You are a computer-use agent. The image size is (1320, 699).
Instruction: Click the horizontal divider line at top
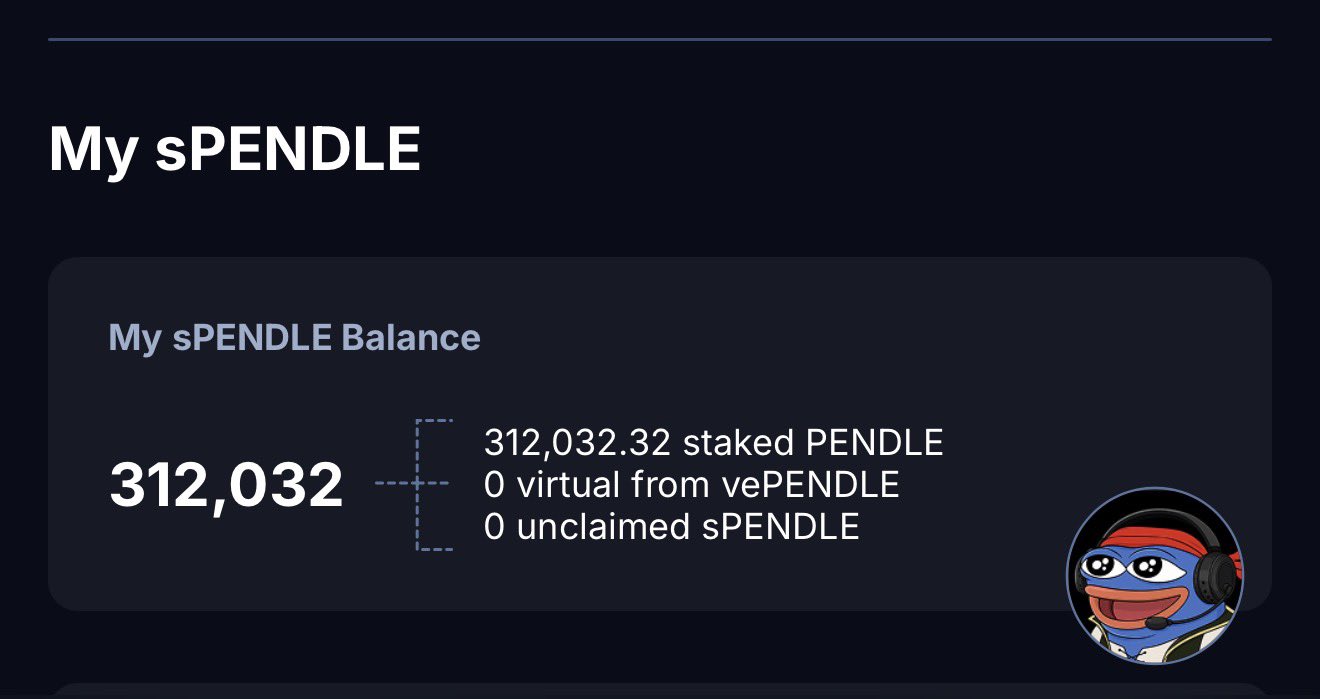pos(660,39)
